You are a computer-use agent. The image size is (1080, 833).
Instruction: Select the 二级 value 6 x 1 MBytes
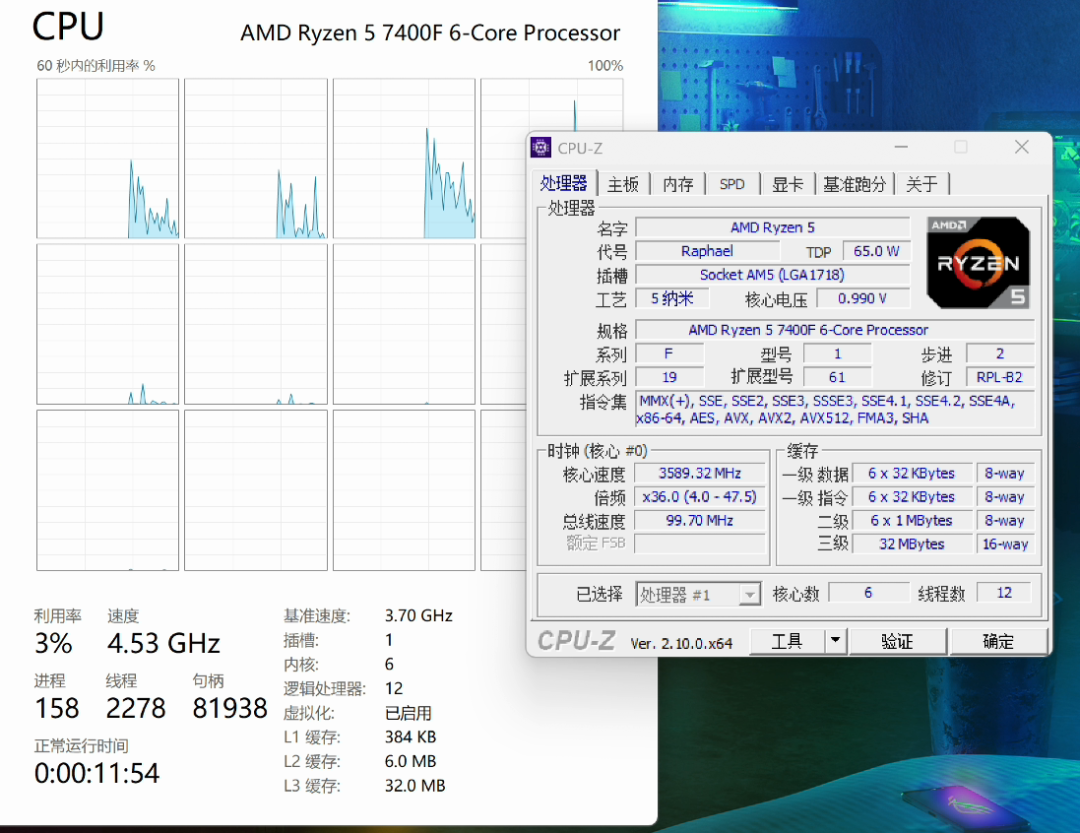click(x=911, y=521)
